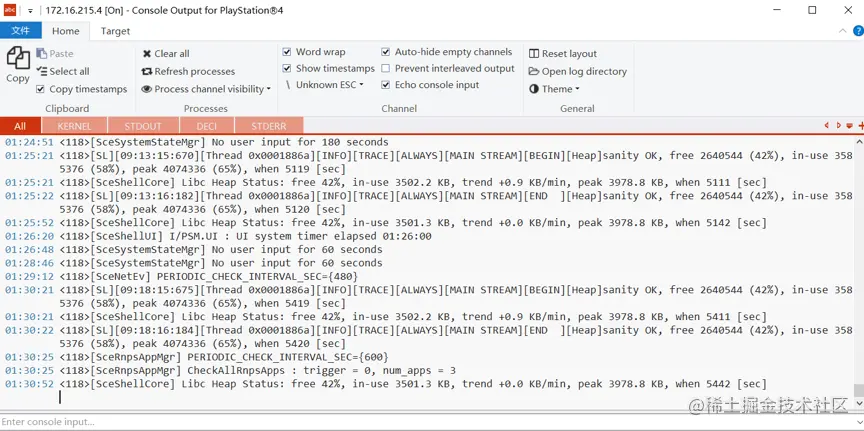
Task: Switch to the DECI channel tab
Action: click(x=207, y=126)
